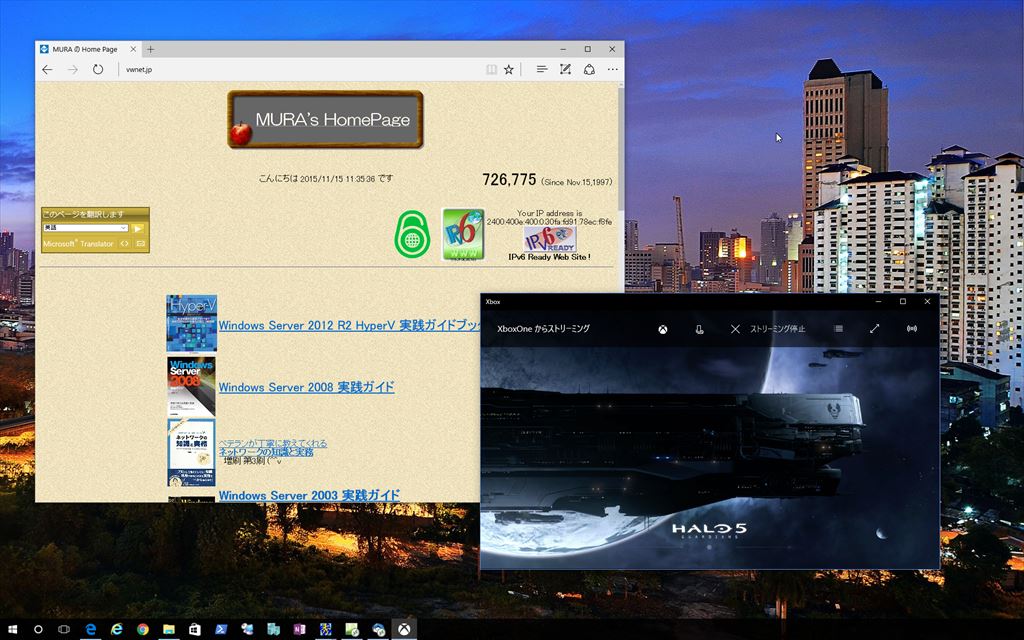This screenshot has height=640, width=1024.
Task: Open Windows Server 2003 実践ガイド link
Action: [x=309, y=496]
